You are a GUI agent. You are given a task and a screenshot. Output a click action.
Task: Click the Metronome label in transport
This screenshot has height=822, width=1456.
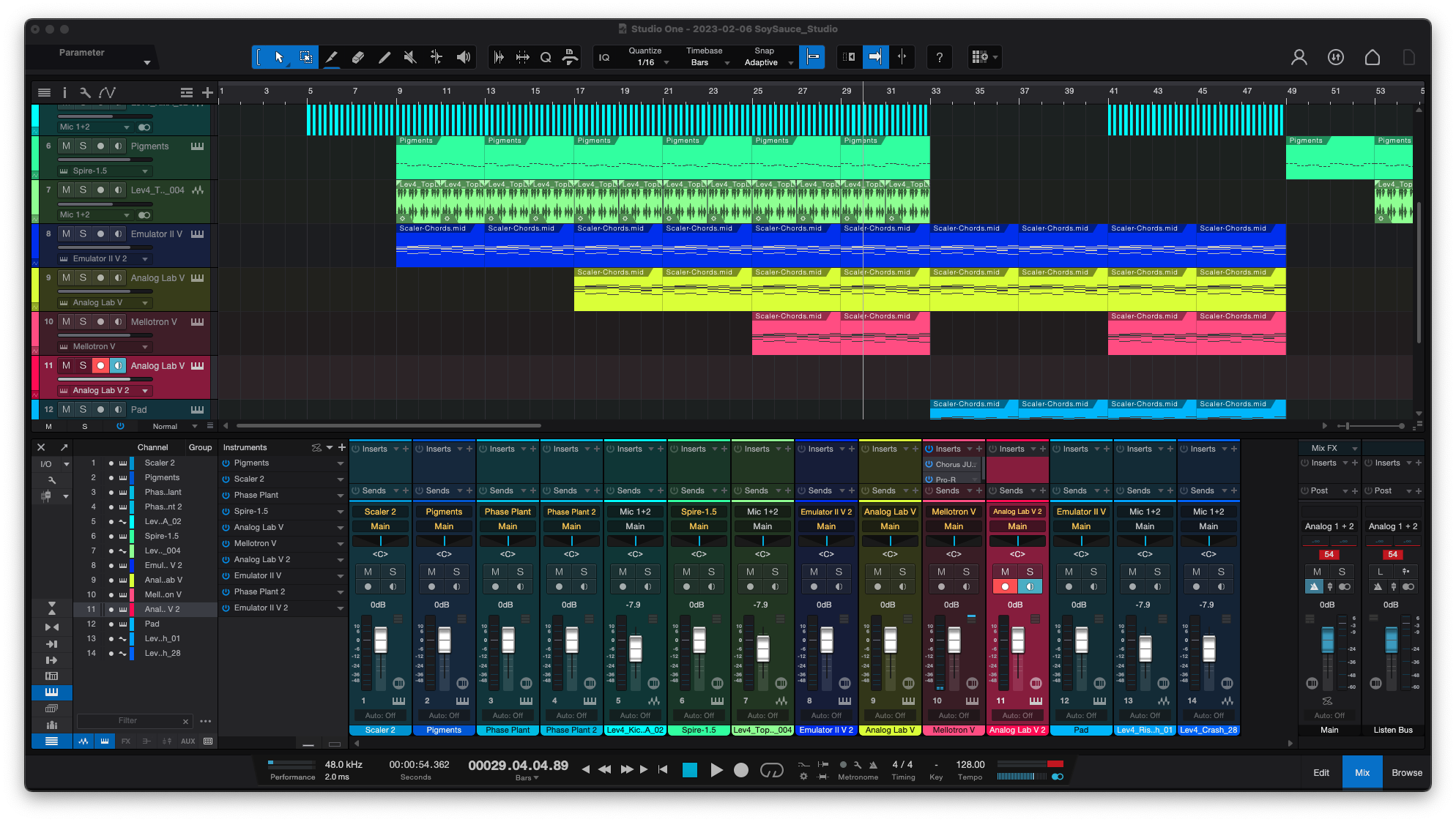tap(858, 777)
